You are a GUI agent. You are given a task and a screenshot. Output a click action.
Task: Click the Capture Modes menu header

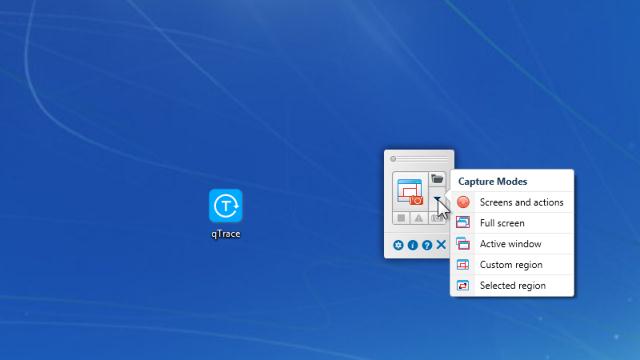click(x=492, y=181)
